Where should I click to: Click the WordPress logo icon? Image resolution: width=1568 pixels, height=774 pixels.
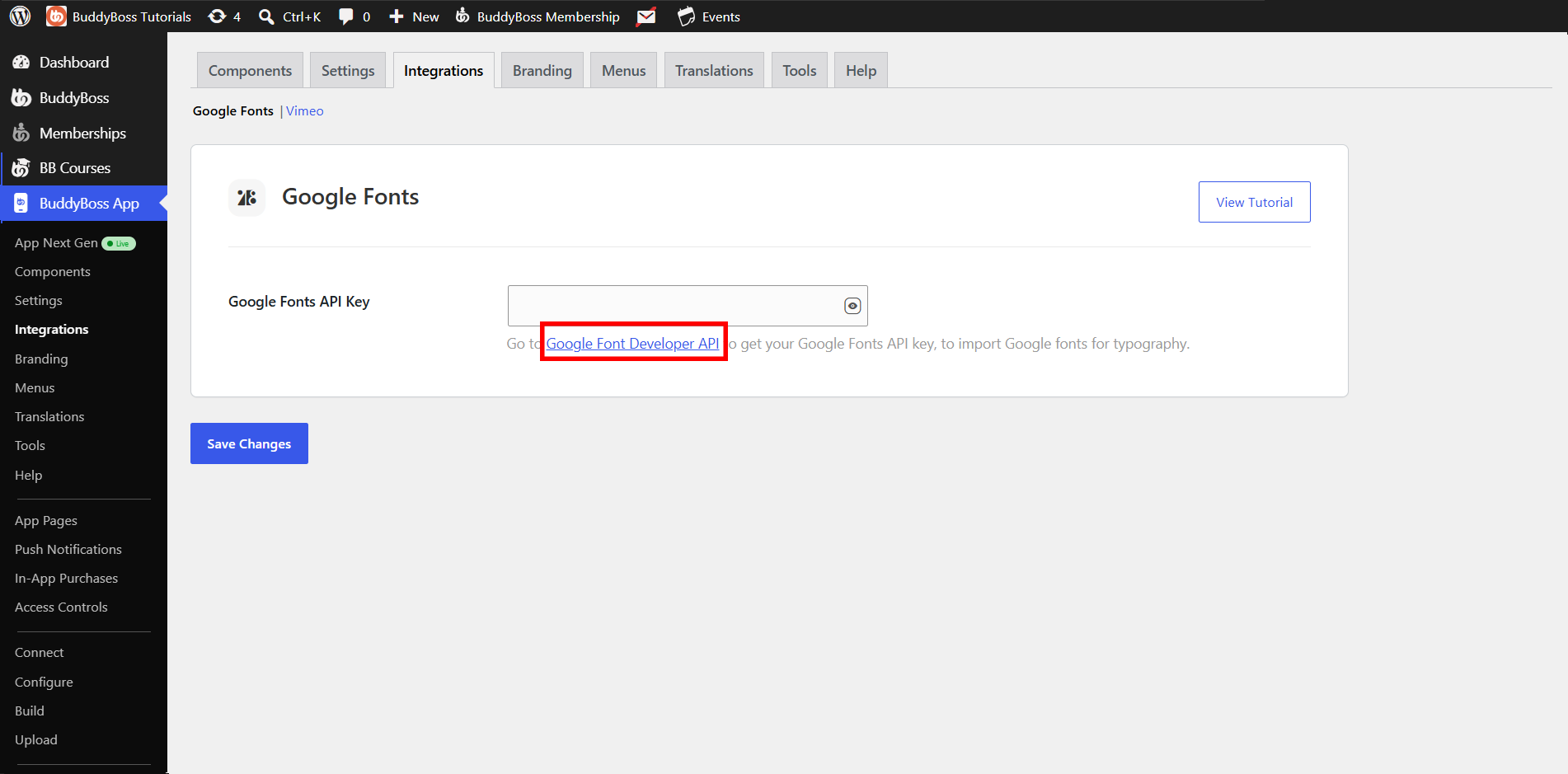click(x=20, y=16)
